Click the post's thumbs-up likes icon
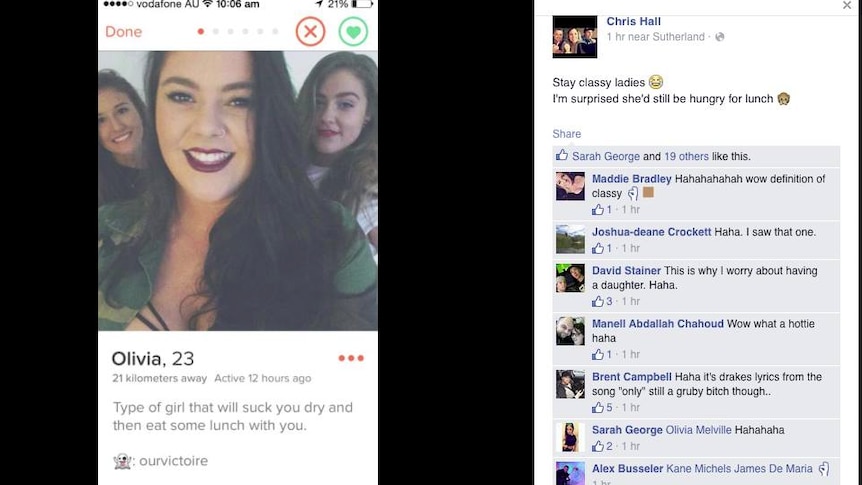 pos(562,156)
